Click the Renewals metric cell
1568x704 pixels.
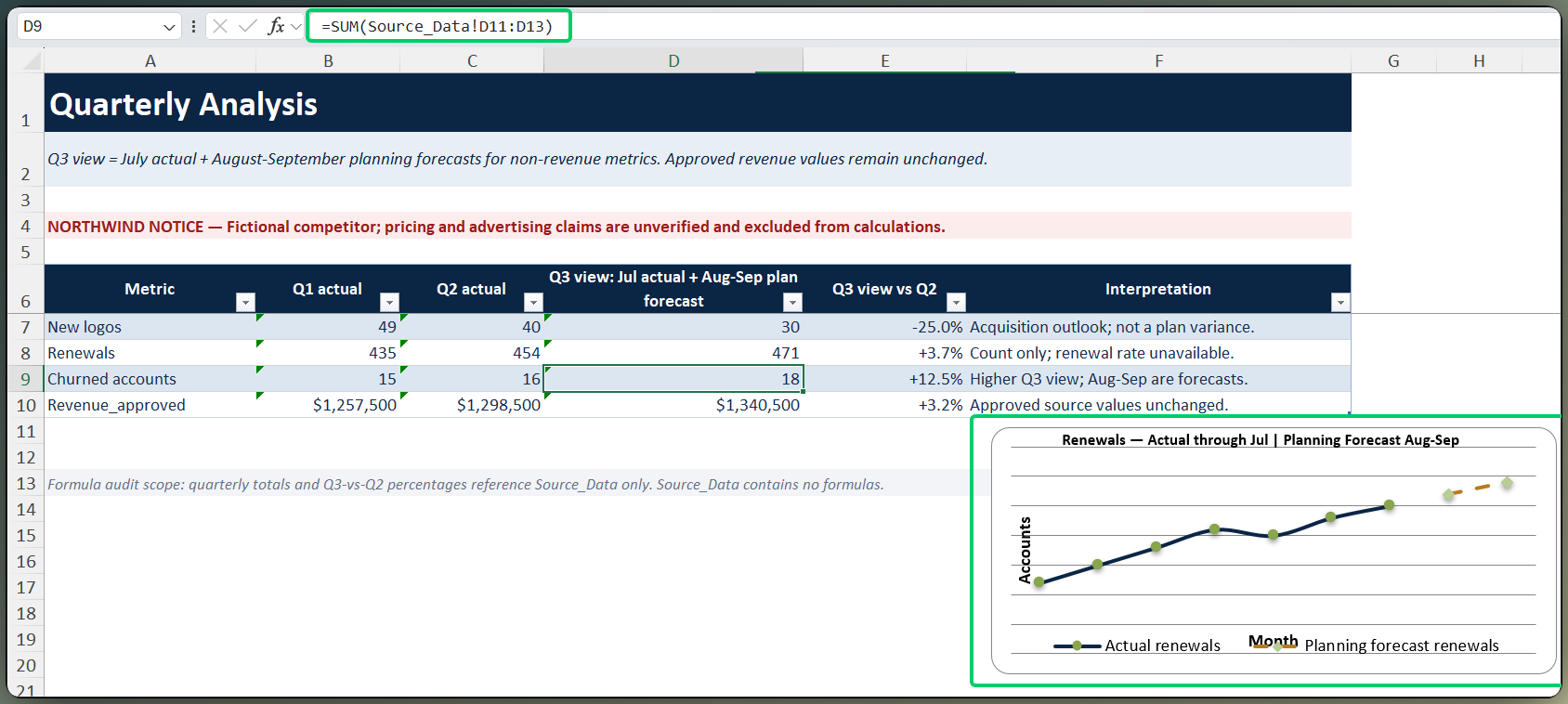pyautogui.click(x=150, y=353)
